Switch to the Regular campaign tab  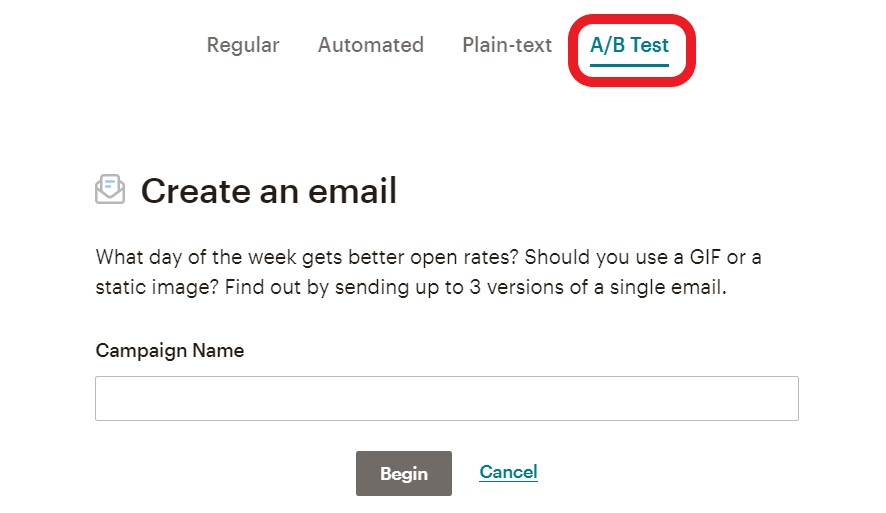coord(243,45)
